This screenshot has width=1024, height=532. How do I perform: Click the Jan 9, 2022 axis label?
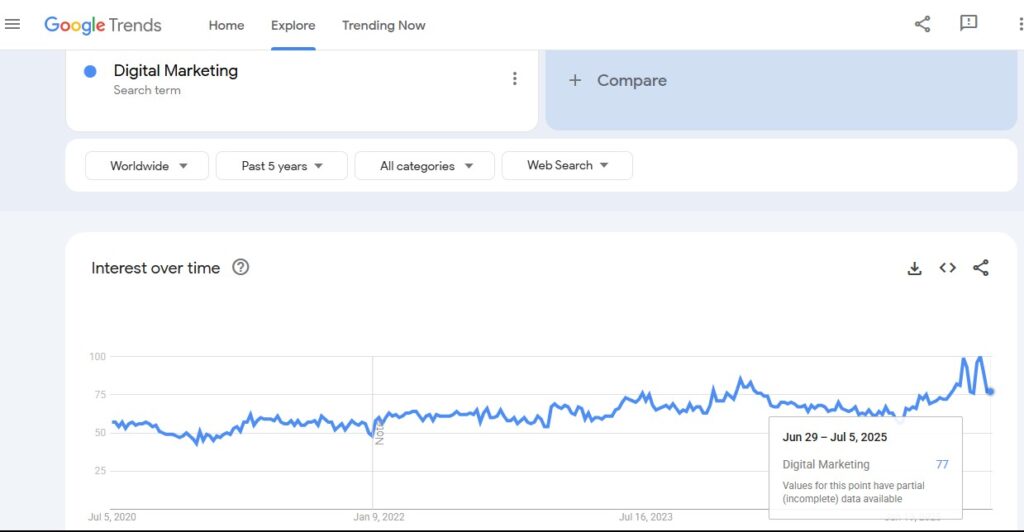[x=379, y=517]
